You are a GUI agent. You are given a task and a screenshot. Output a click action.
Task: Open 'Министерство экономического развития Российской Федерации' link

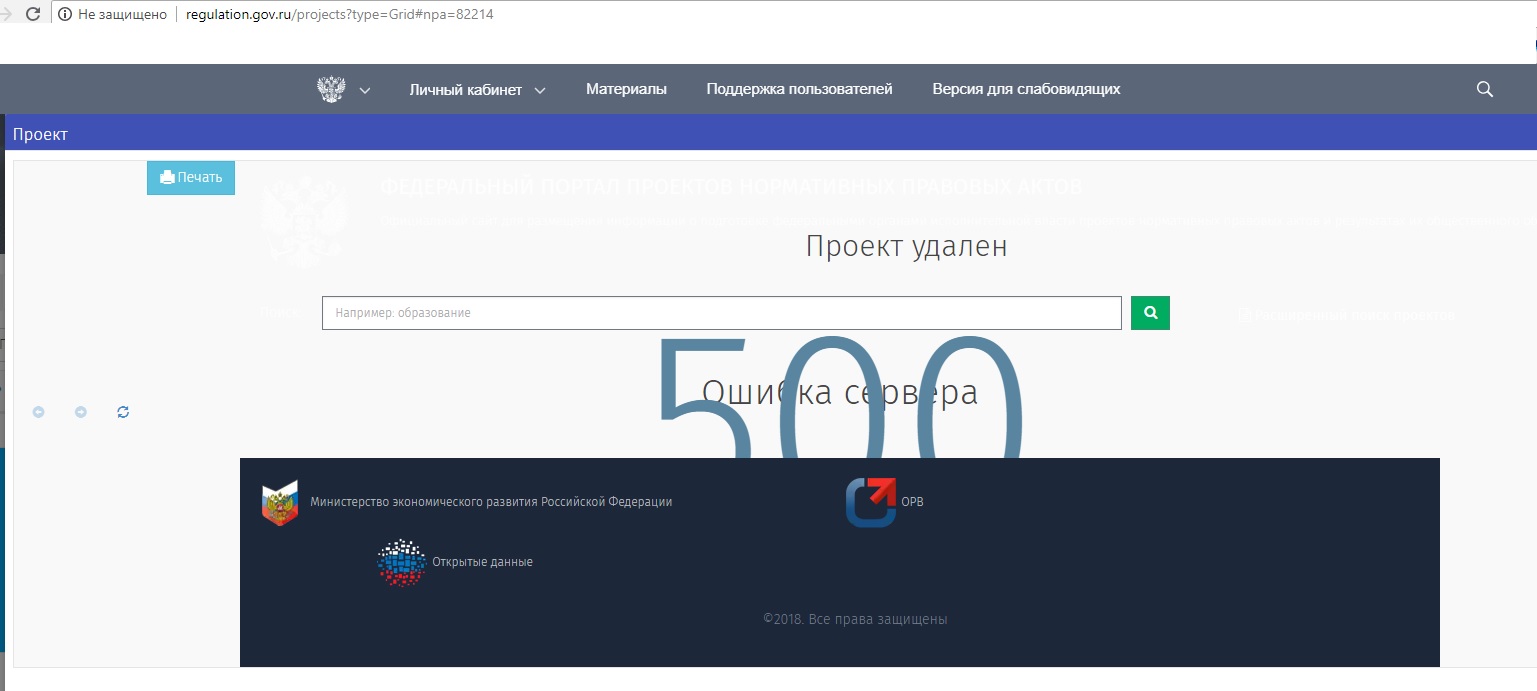point(491,502)
